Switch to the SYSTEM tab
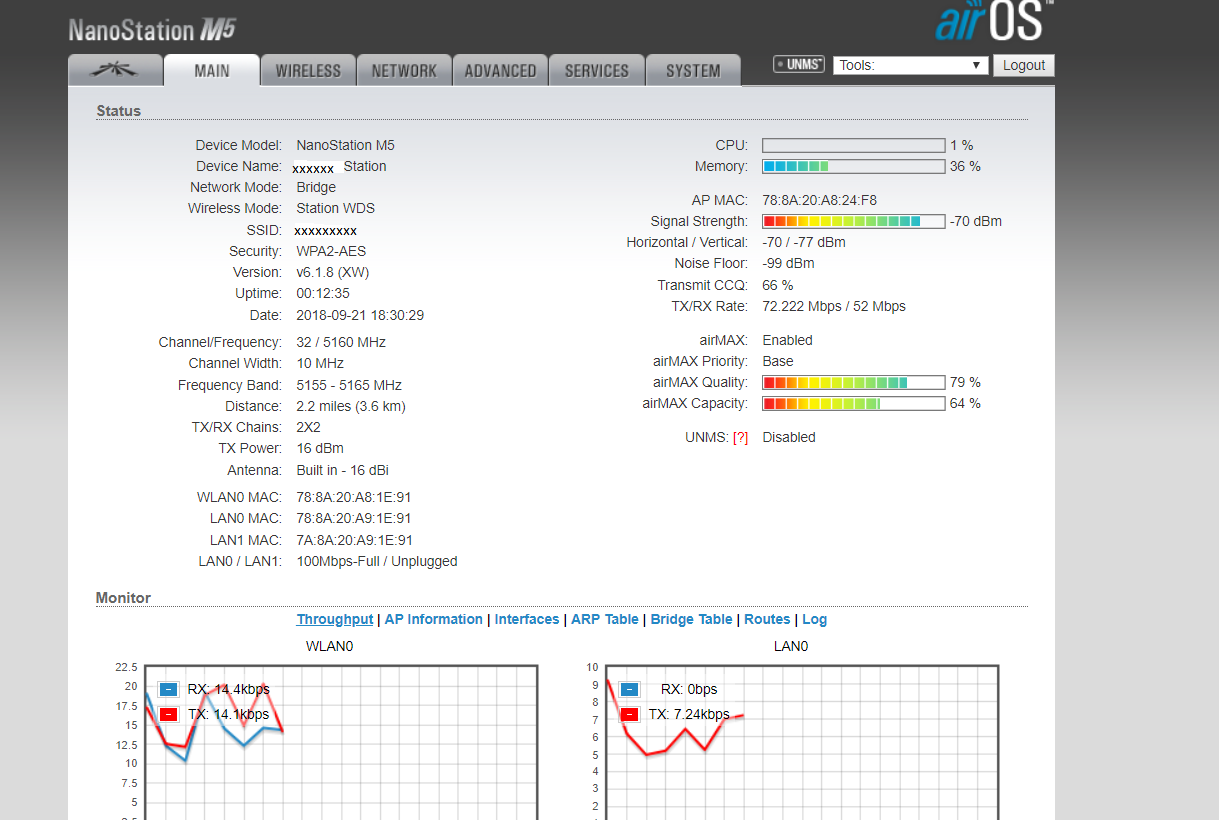1219x820 pixels. point(692,70)
